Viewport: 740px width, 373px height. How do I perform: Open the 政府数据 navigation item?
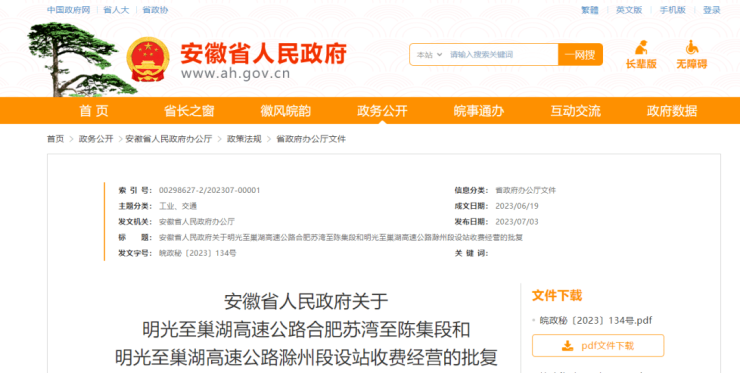(672, 111)
